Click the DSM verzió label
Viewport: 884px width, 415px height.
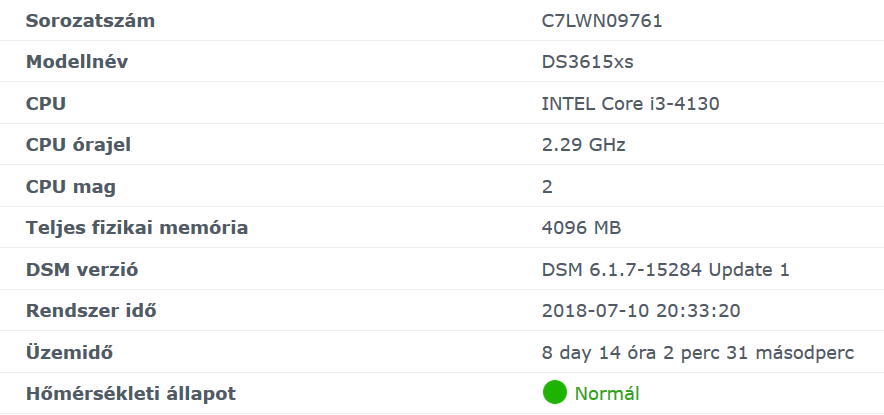[x=82, y=269]
